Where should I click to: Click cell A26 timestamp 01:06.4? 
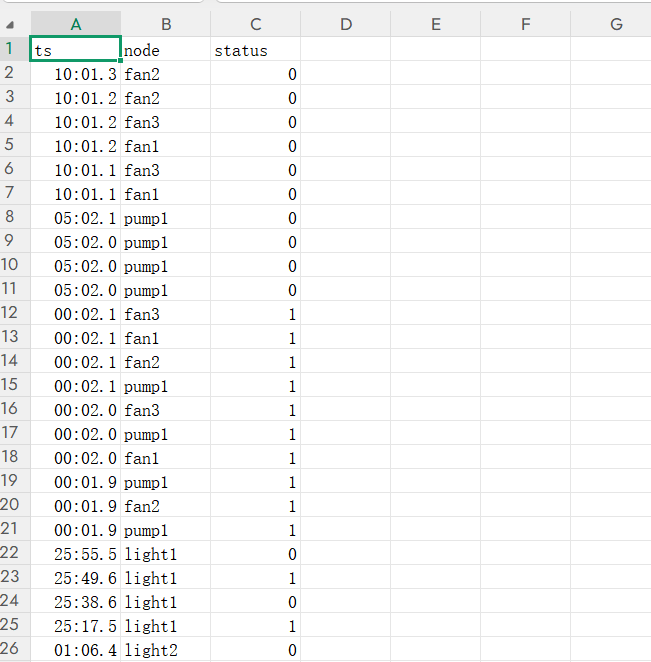76,650
